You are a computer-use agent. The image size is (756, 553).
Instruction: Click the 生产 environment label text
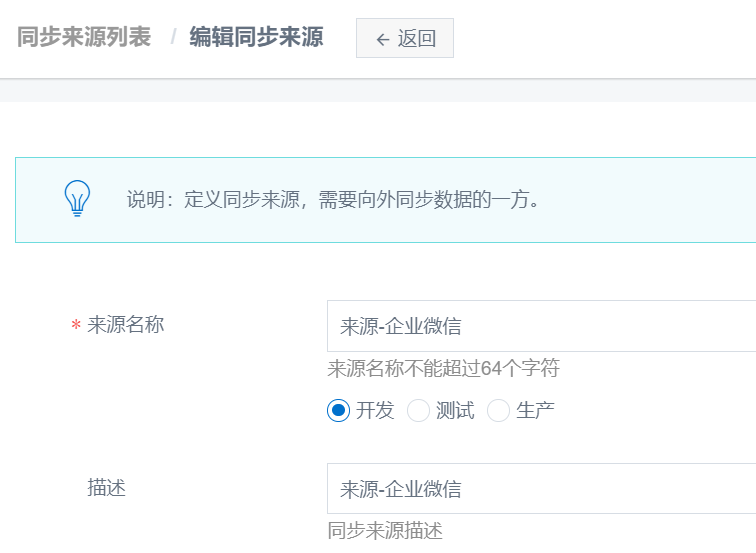click(x=535, y=410)
